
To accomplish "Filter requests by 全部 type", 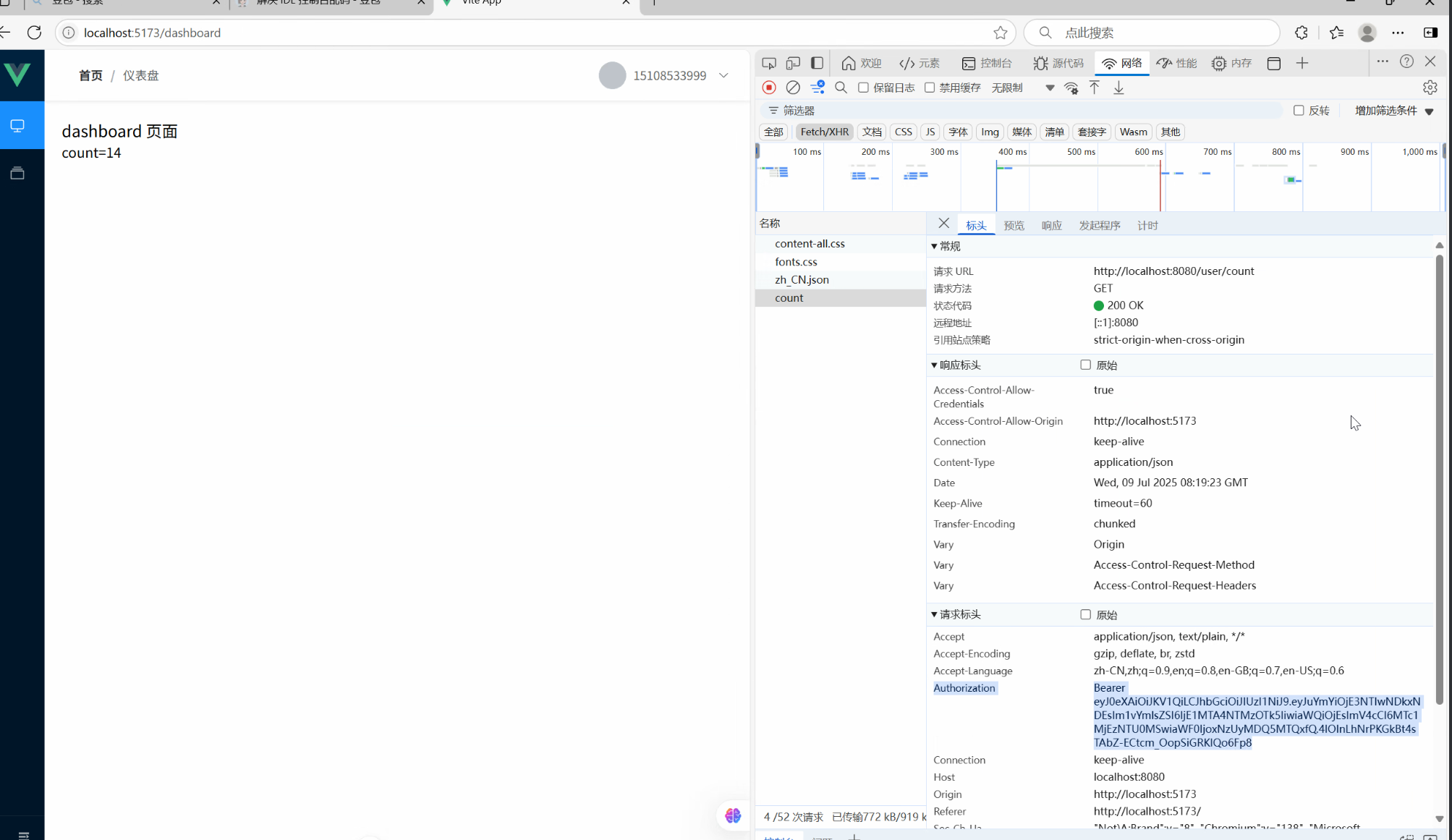I will tap(773, 132).
